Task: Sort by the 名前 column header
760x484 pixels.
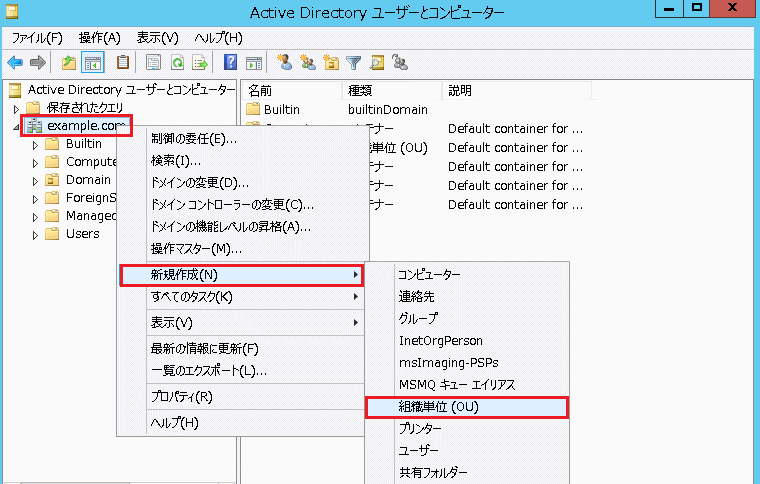Action: coord(292,91)
